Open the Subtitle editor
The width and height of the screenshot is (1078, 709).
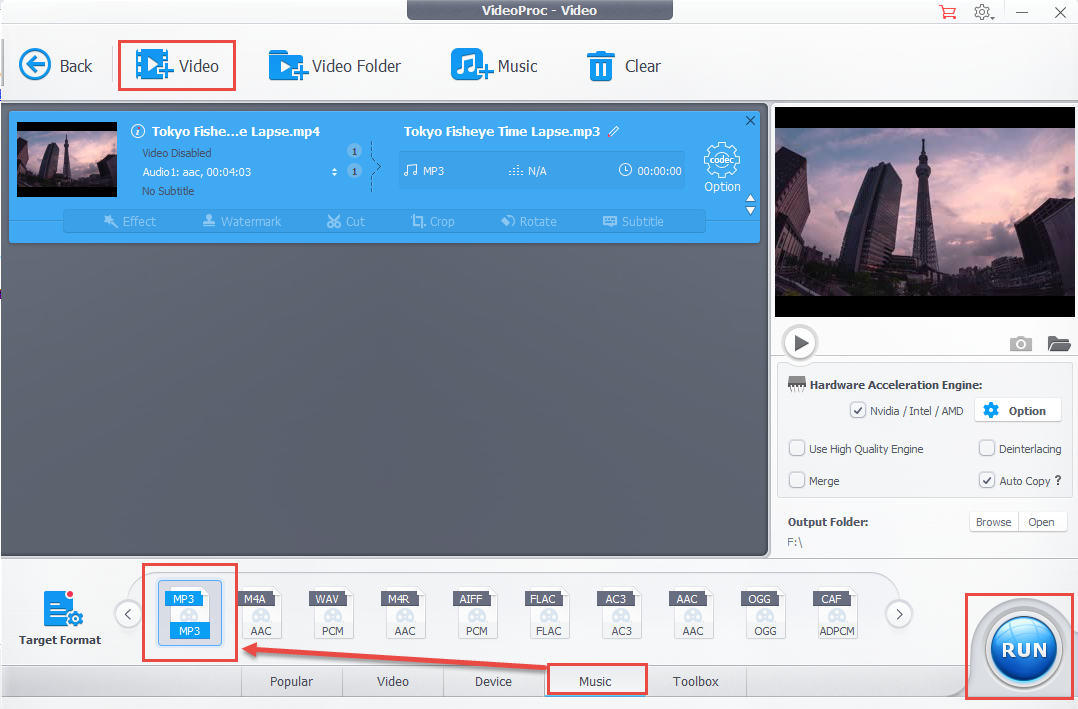click(633, 221)
